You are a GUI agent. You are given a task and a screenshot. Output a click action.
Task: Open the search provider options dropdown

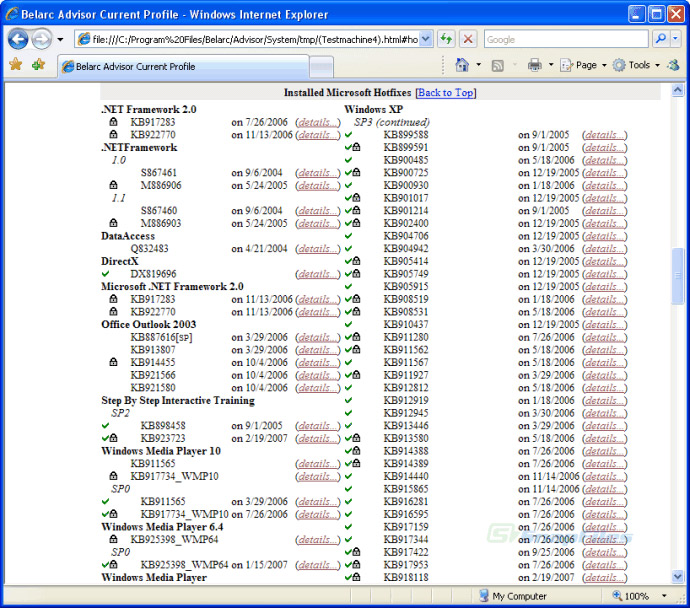pos(675,39)
